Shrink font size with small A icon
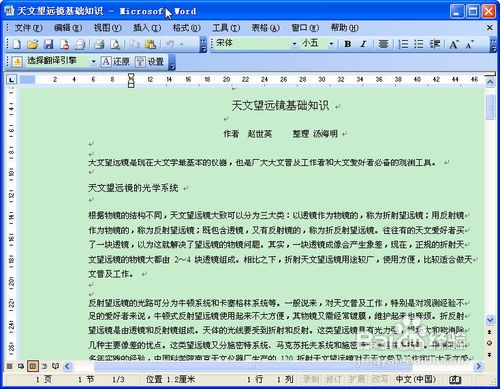The height and width of the screenshot is (389, 500). pyautogui.click(x=470, y=44)
